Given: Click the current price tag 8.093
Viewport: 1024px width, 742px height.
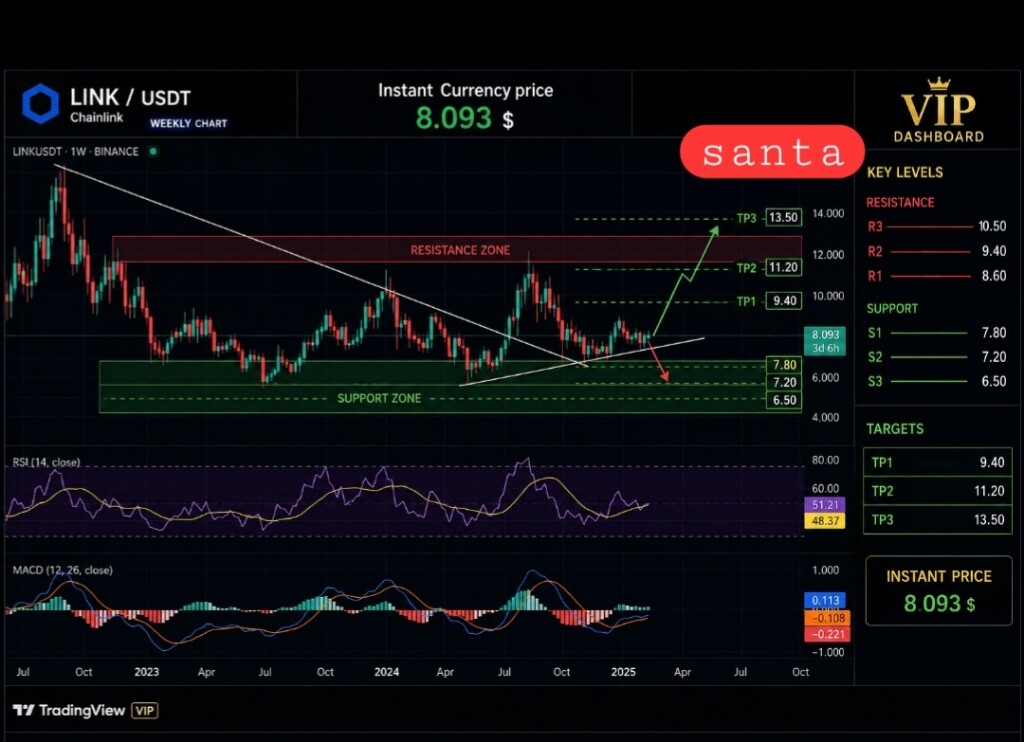Looking at the screenshot, I should pos(825,341).
